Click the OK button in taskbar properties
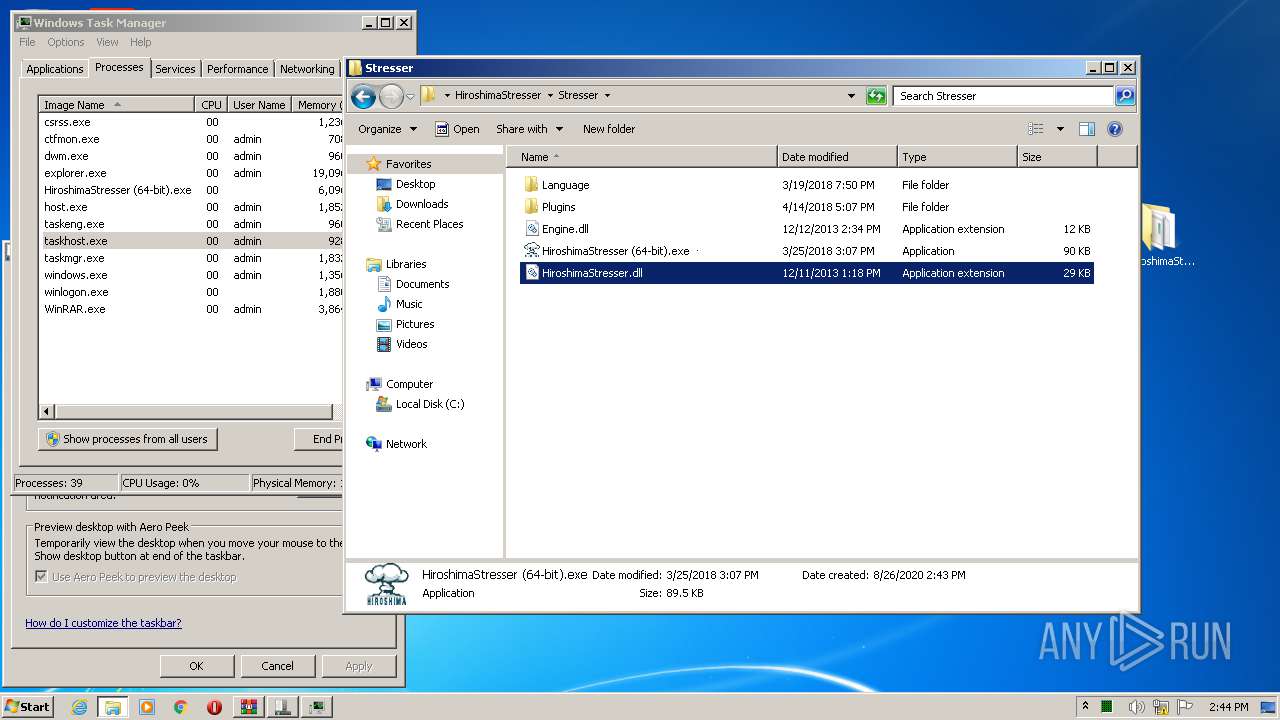 197,666
